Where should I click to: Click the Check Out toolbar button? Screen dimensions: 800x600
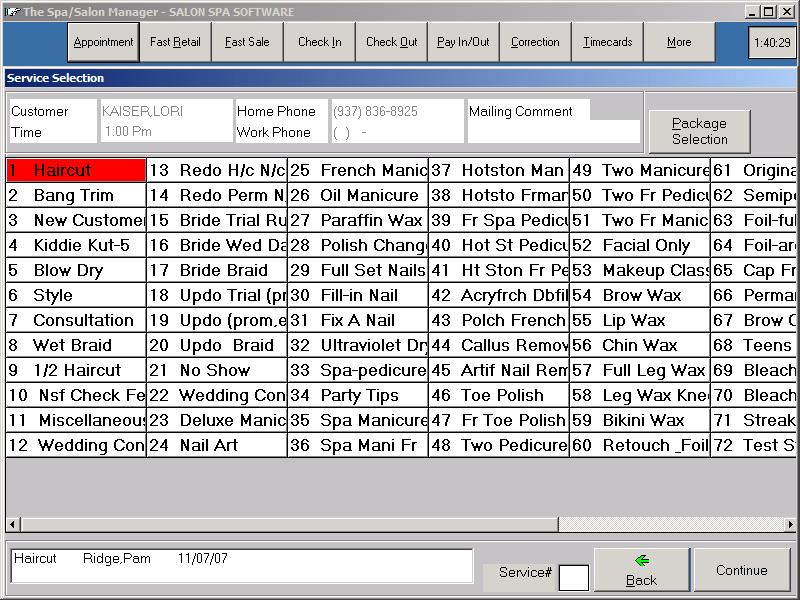(391, 43)
